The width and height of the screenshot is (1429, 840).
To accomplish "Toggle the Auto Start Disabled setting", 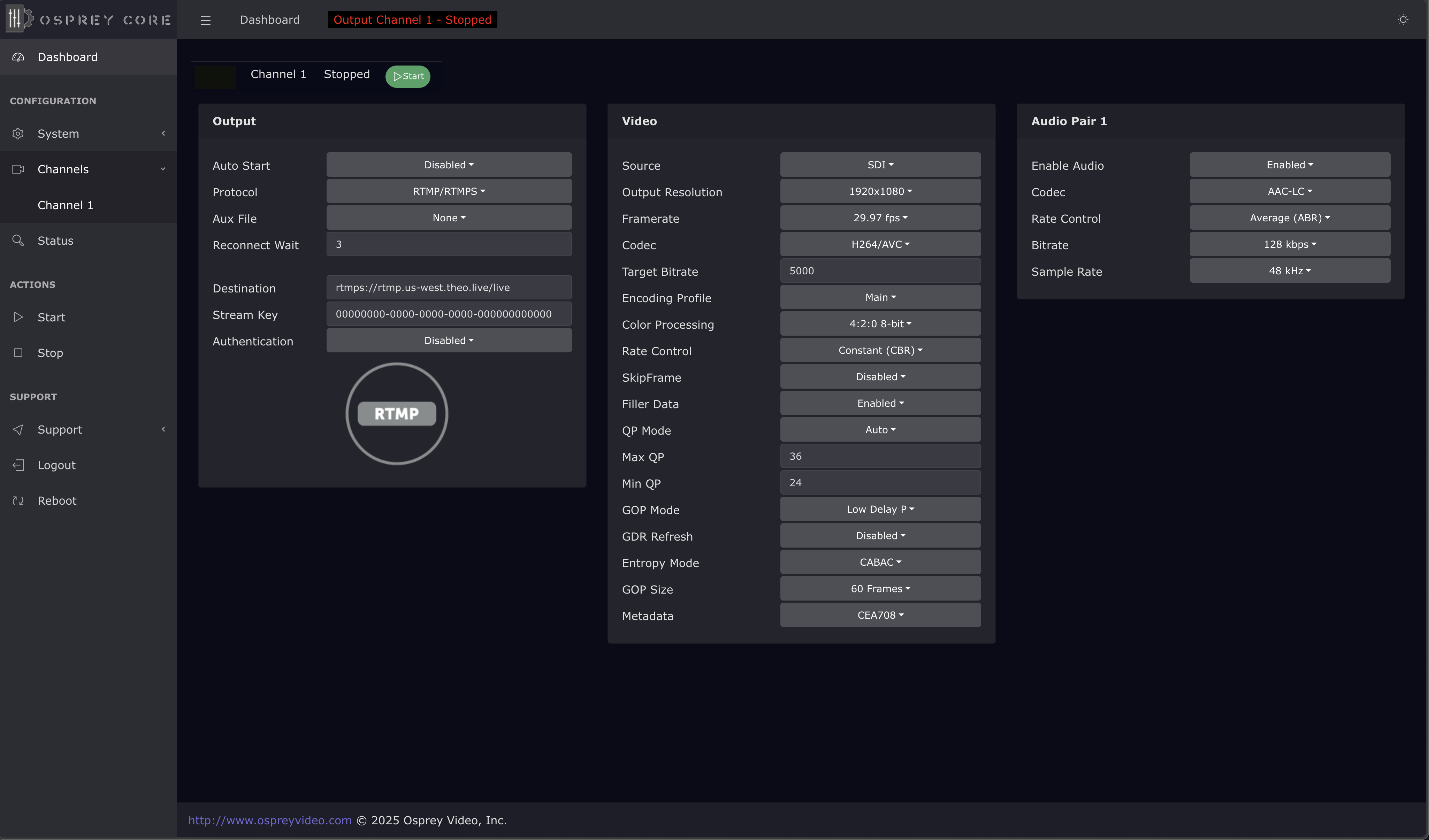I will click(448, 165).
